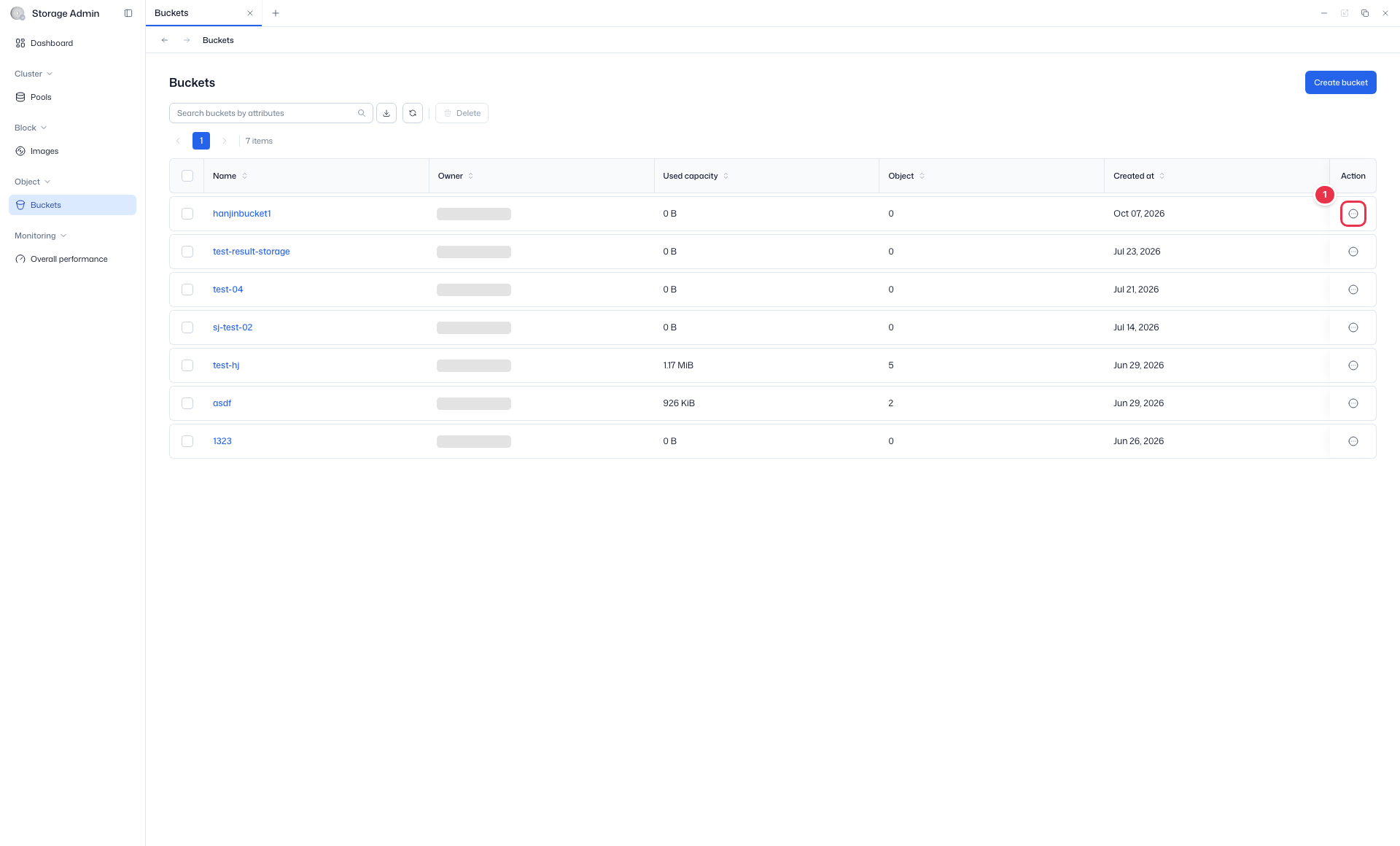Tick the sj-test-02 row checkbox
The height and width of the screenshot is (846, 1400).
pos(187,327)
